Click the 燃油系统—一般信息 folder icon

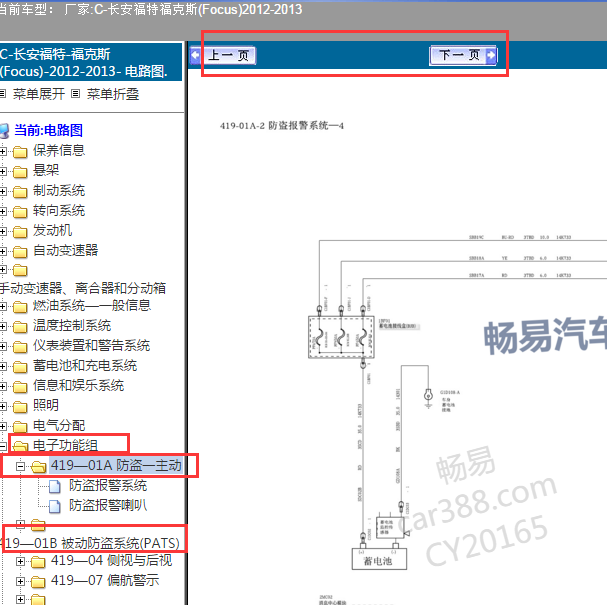click(20, 307)
